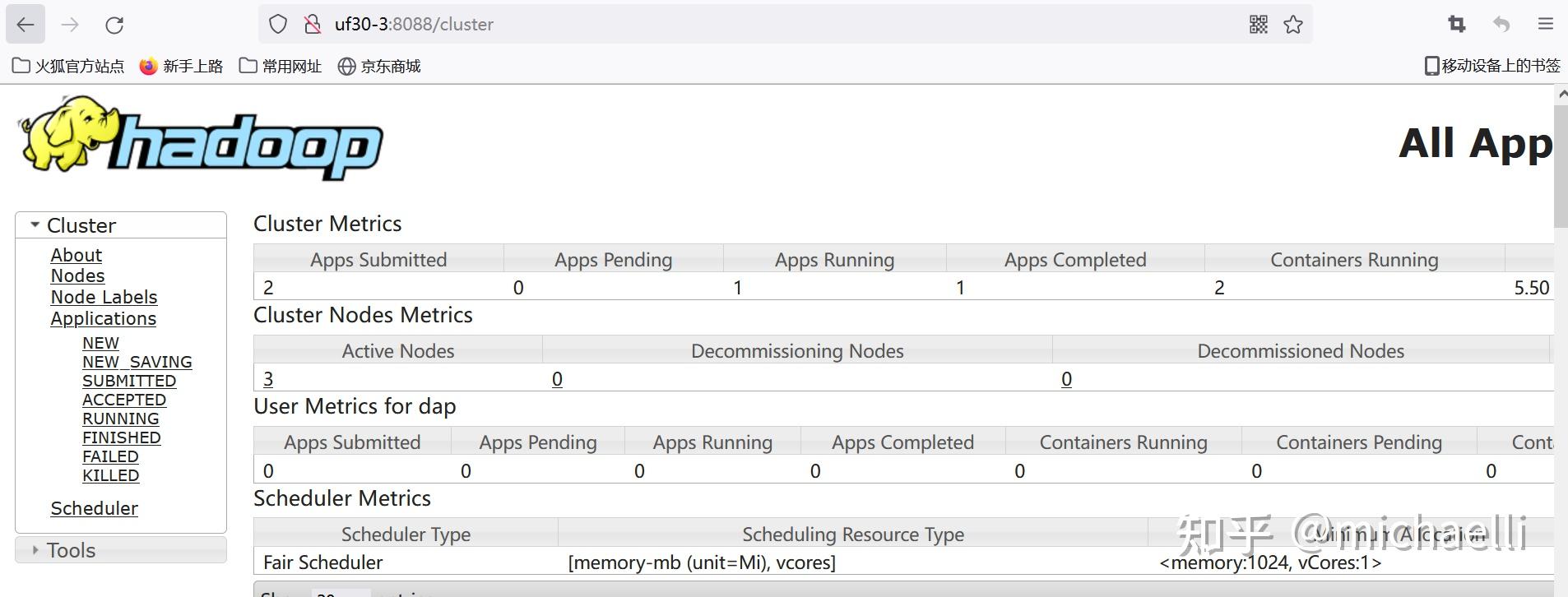Open the Node Labels page
The height and width of the screenshot is (597, 1568).
tap(104, 297)
